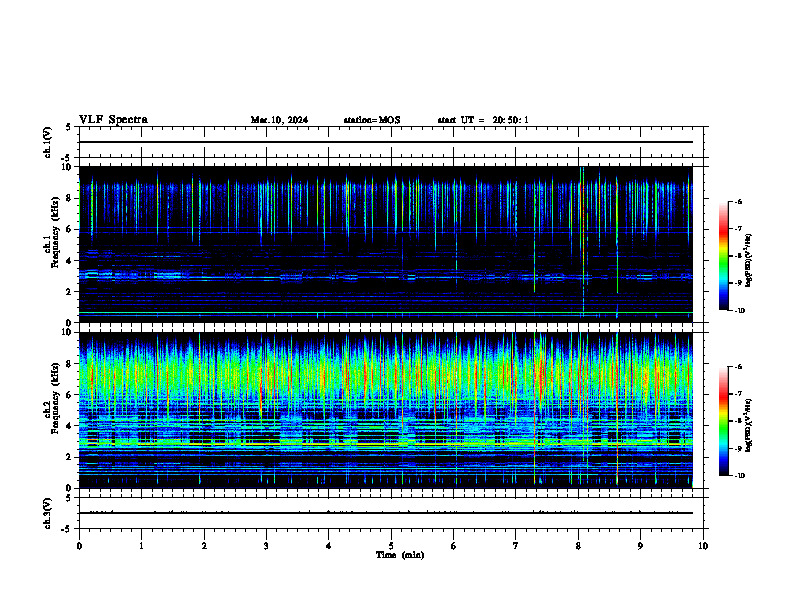The width and height of the screenshot is (792, 612).
Task: Click the "8" tick label on the time axis
Action: coord(578,546)
